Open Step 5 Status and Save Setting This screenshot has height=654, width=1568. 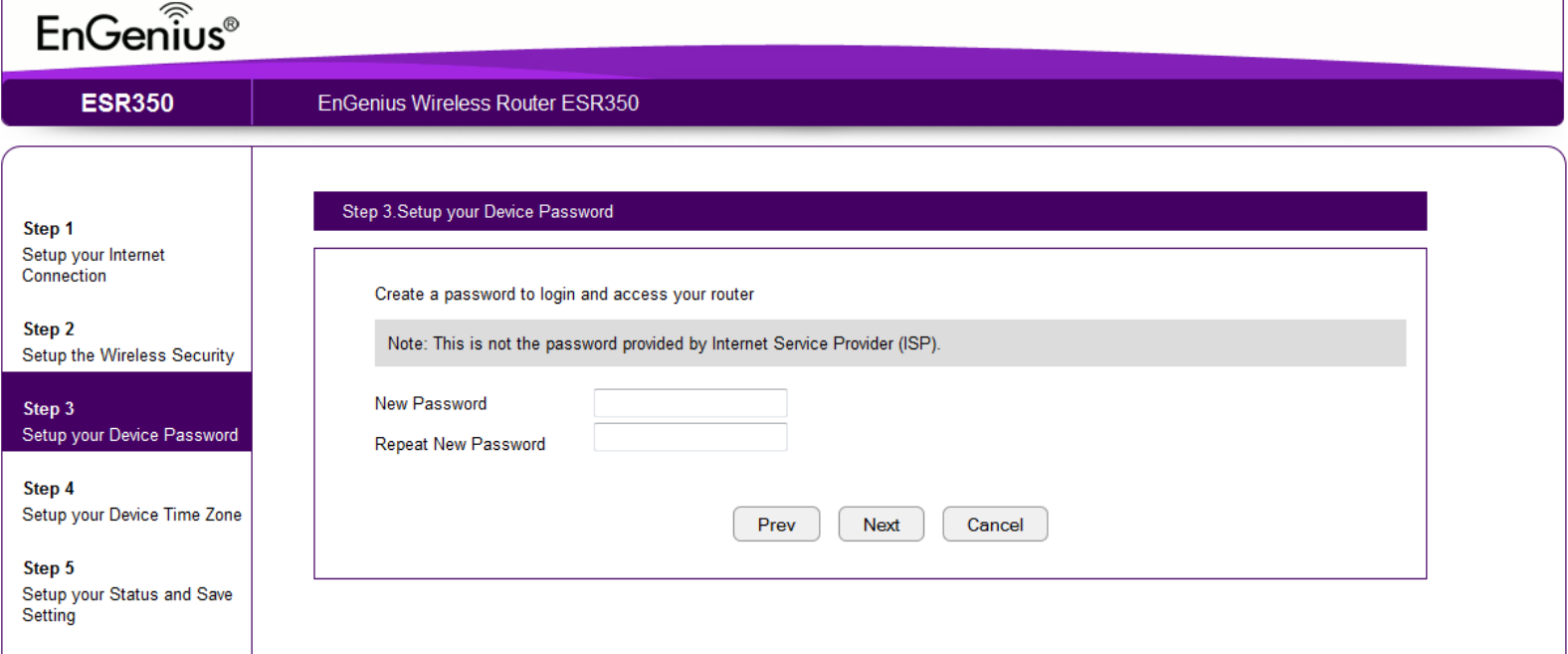127,591
